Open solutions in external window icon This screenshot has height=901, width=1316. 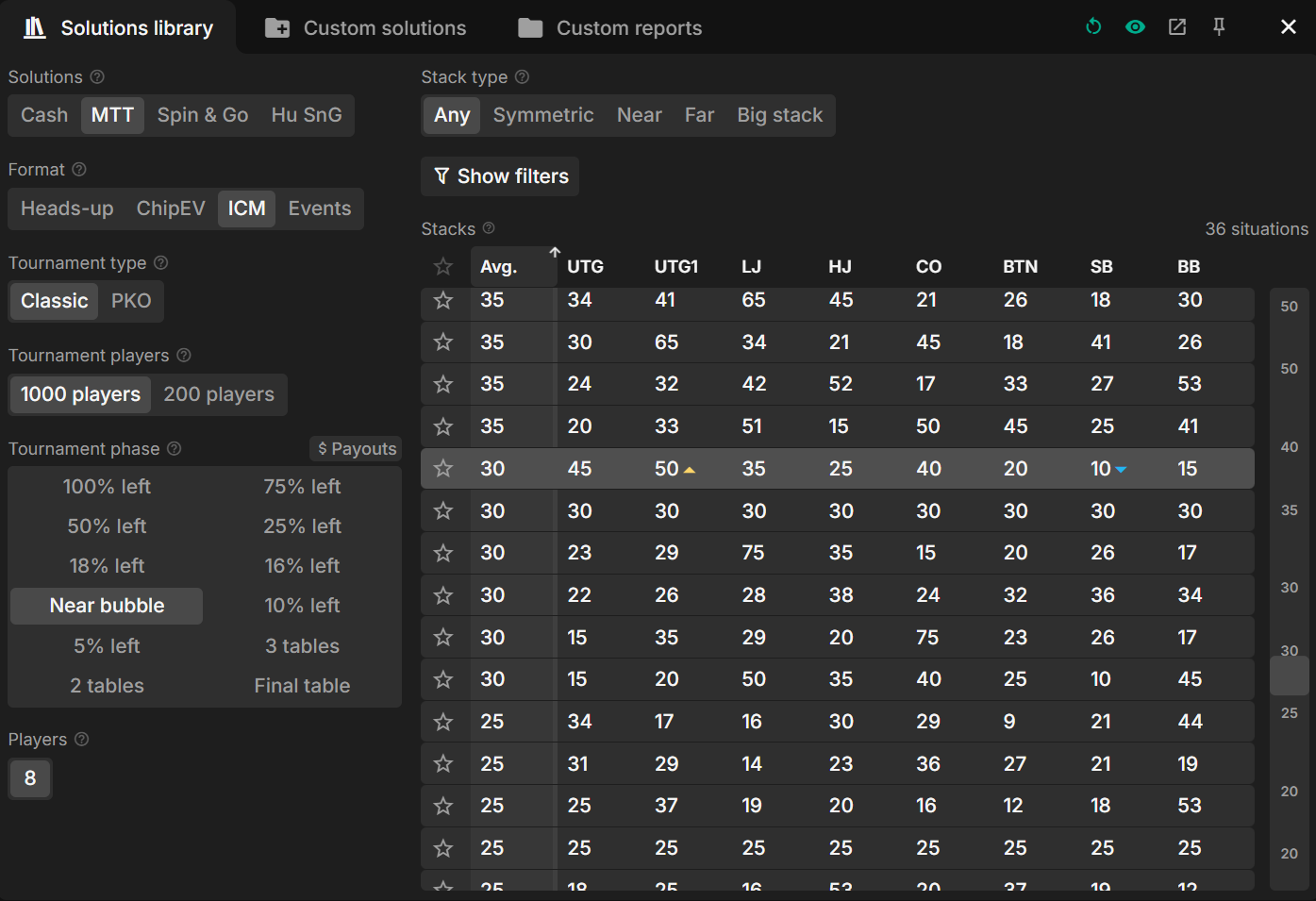[x=1177, y=26]
